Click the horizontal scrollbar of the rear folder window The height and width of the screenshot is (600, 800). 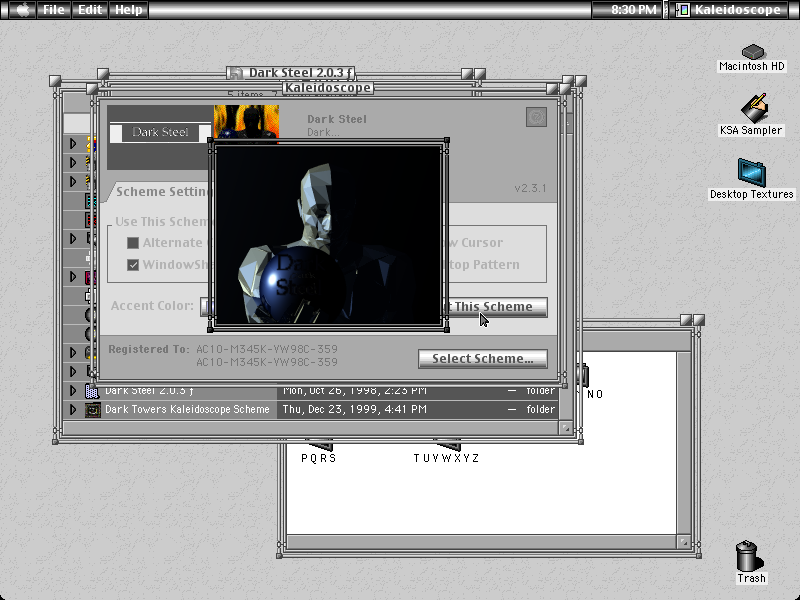(x=482, y=541)
